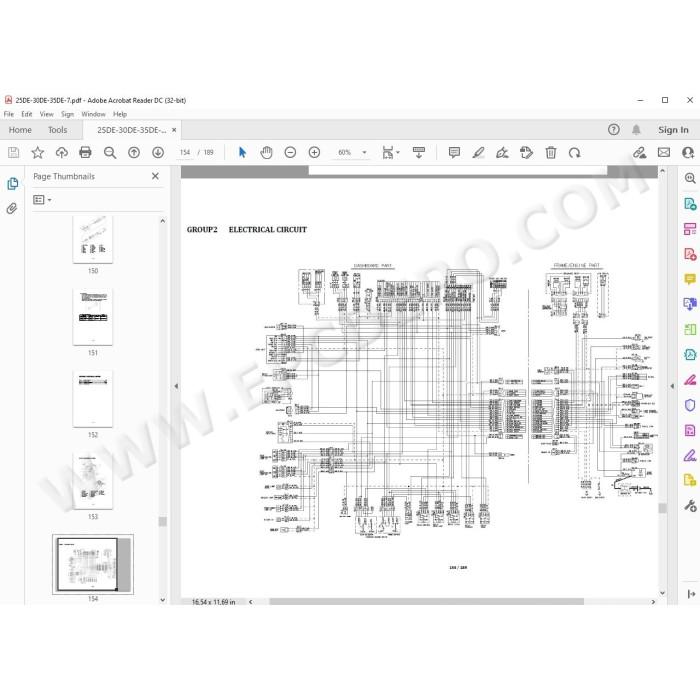Print the document with the printer icon
This screenshot has width=700, height=700.
click(85, 153)
